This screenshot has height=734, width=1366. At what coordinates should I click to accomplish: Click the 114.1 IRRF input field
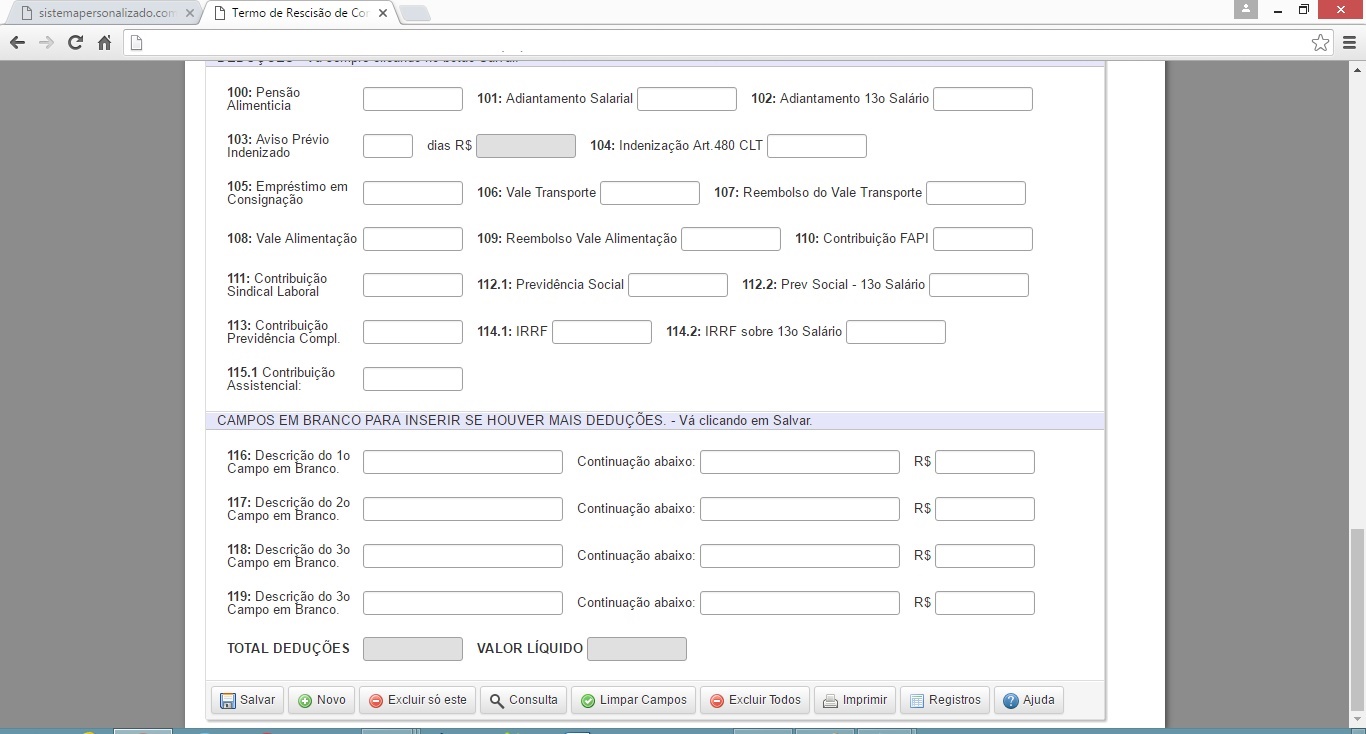click(x=601, y=332)
